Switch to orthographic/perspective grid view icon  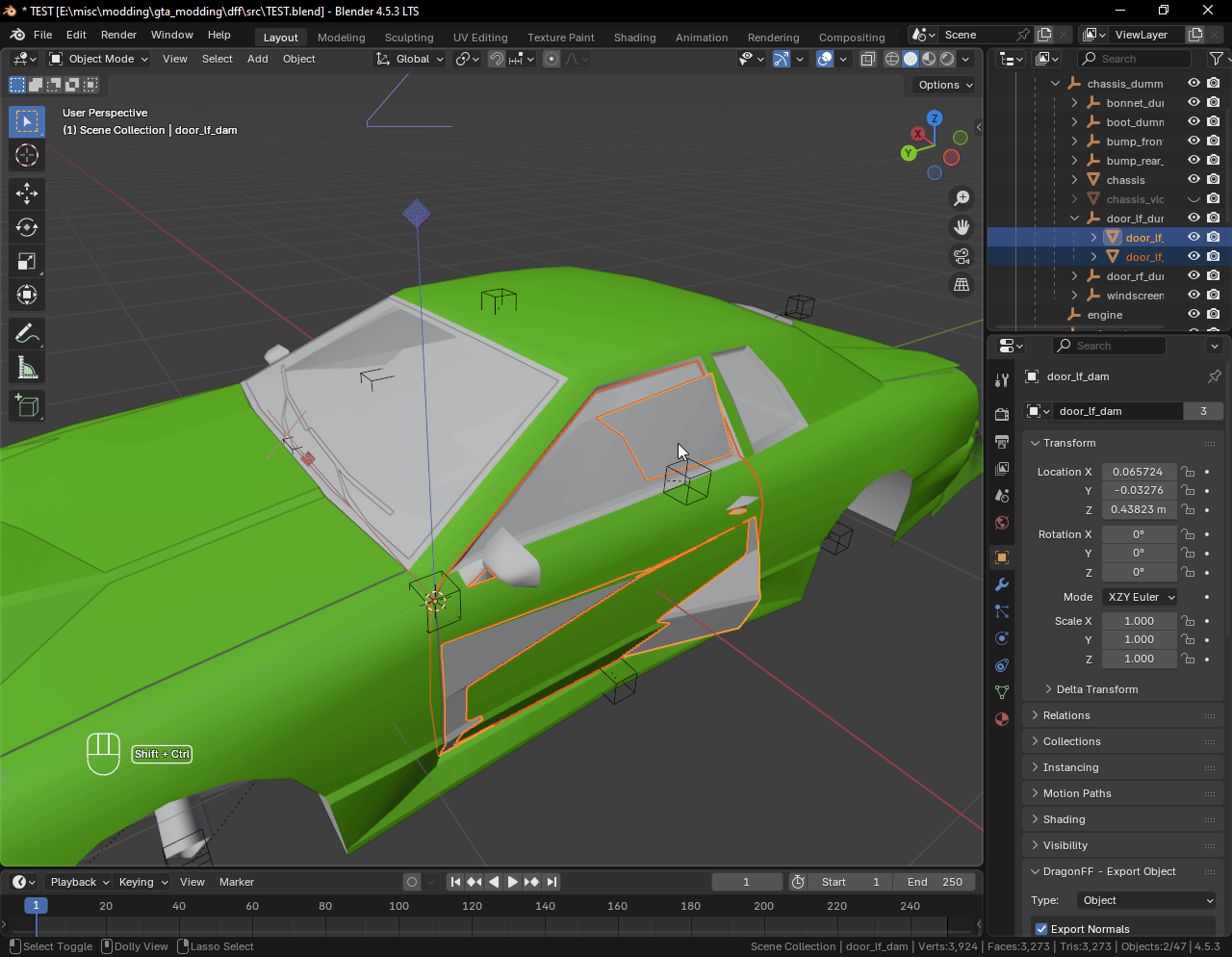[x=961, y=285]
